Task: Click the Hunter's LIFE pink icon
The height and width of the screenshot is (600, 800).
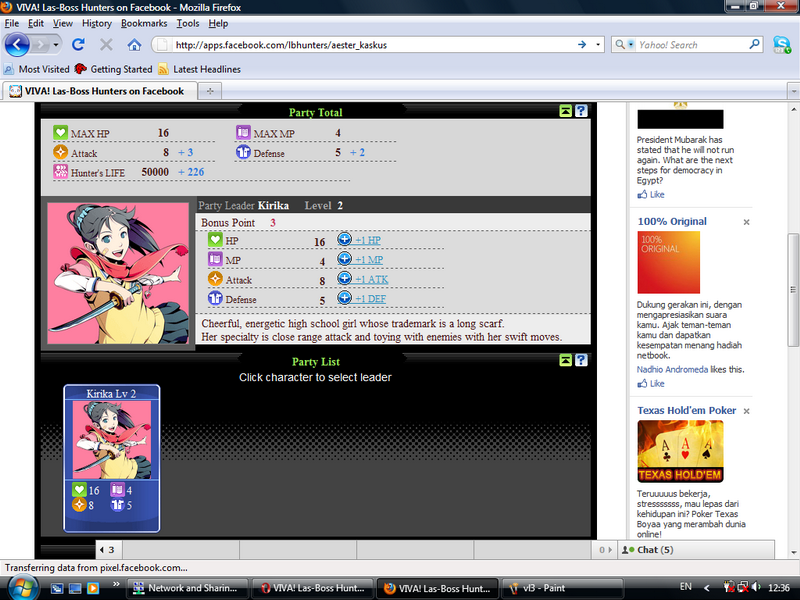Action: tap(60, 171)
